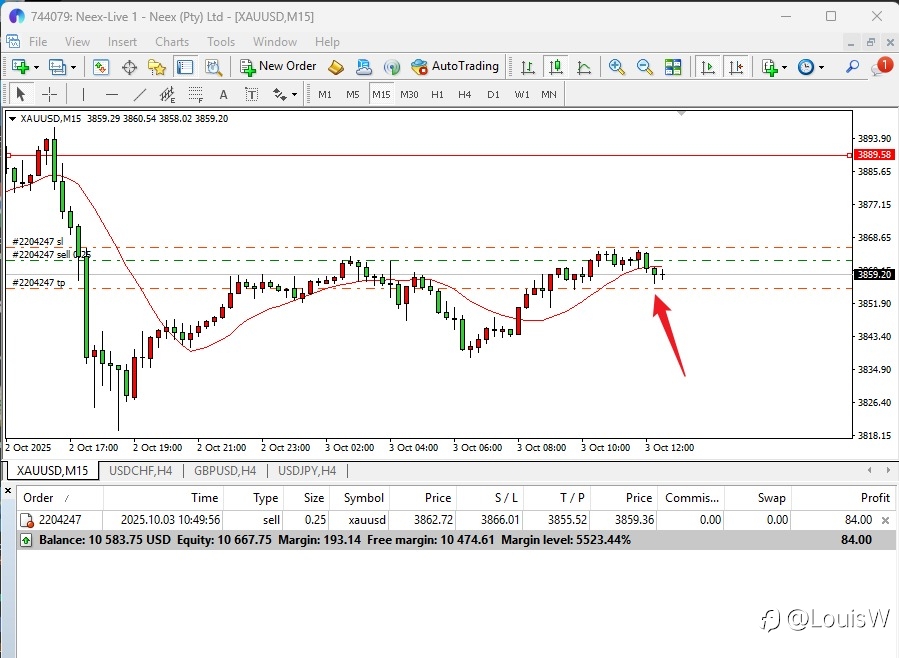Enable chart Auto Scroll toggle
899x658 pixels.
pos(708,67)
